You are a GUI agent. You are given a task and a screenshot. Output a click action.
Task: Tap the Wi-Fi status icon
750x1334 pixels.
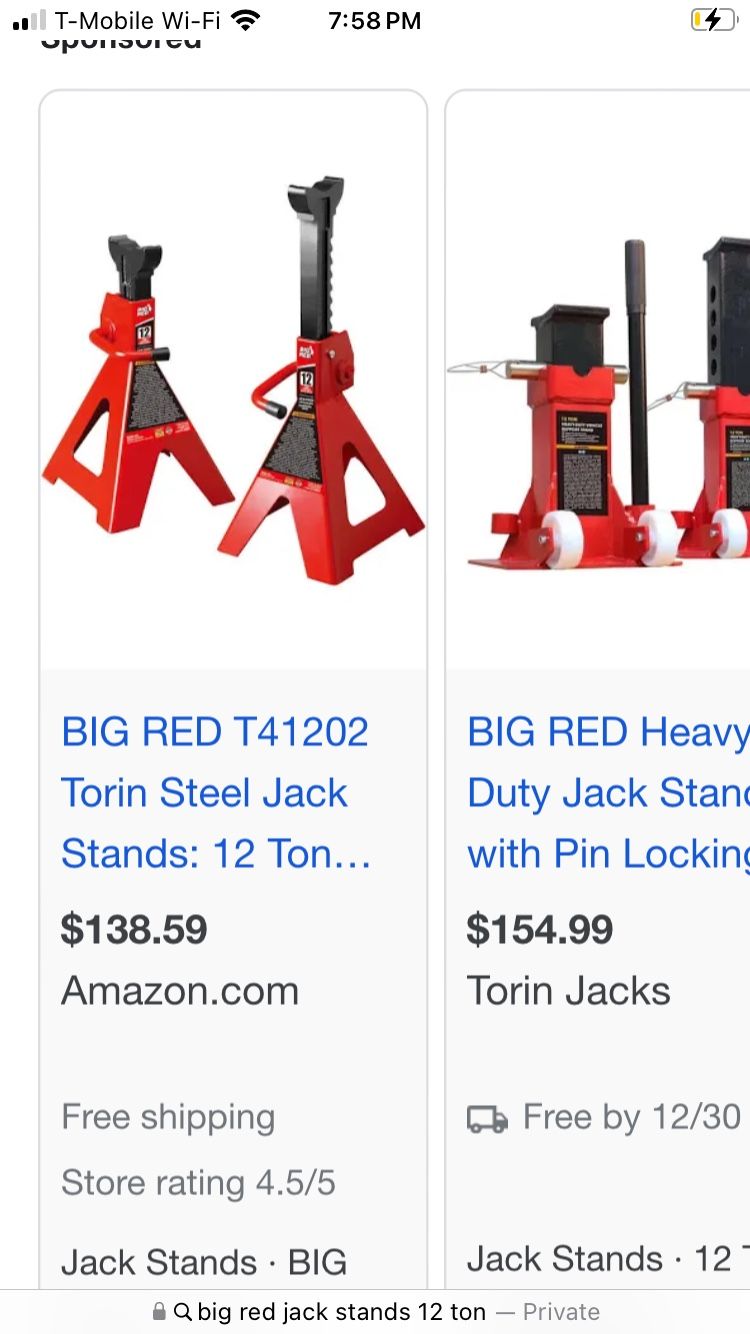(x=244, y=20)
